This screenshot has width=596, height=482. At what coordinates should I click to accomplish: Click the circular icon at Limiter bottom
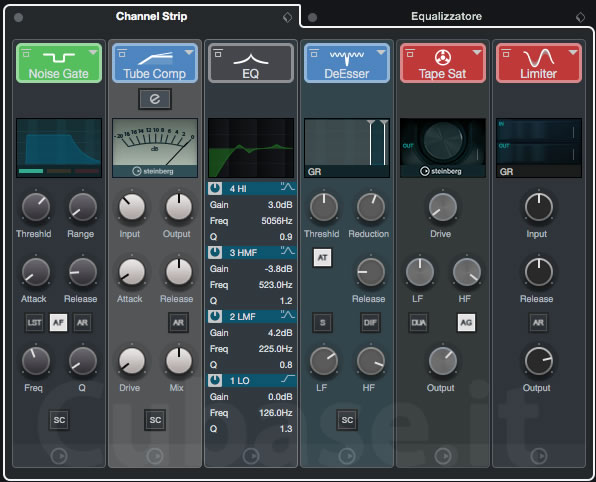539,456
